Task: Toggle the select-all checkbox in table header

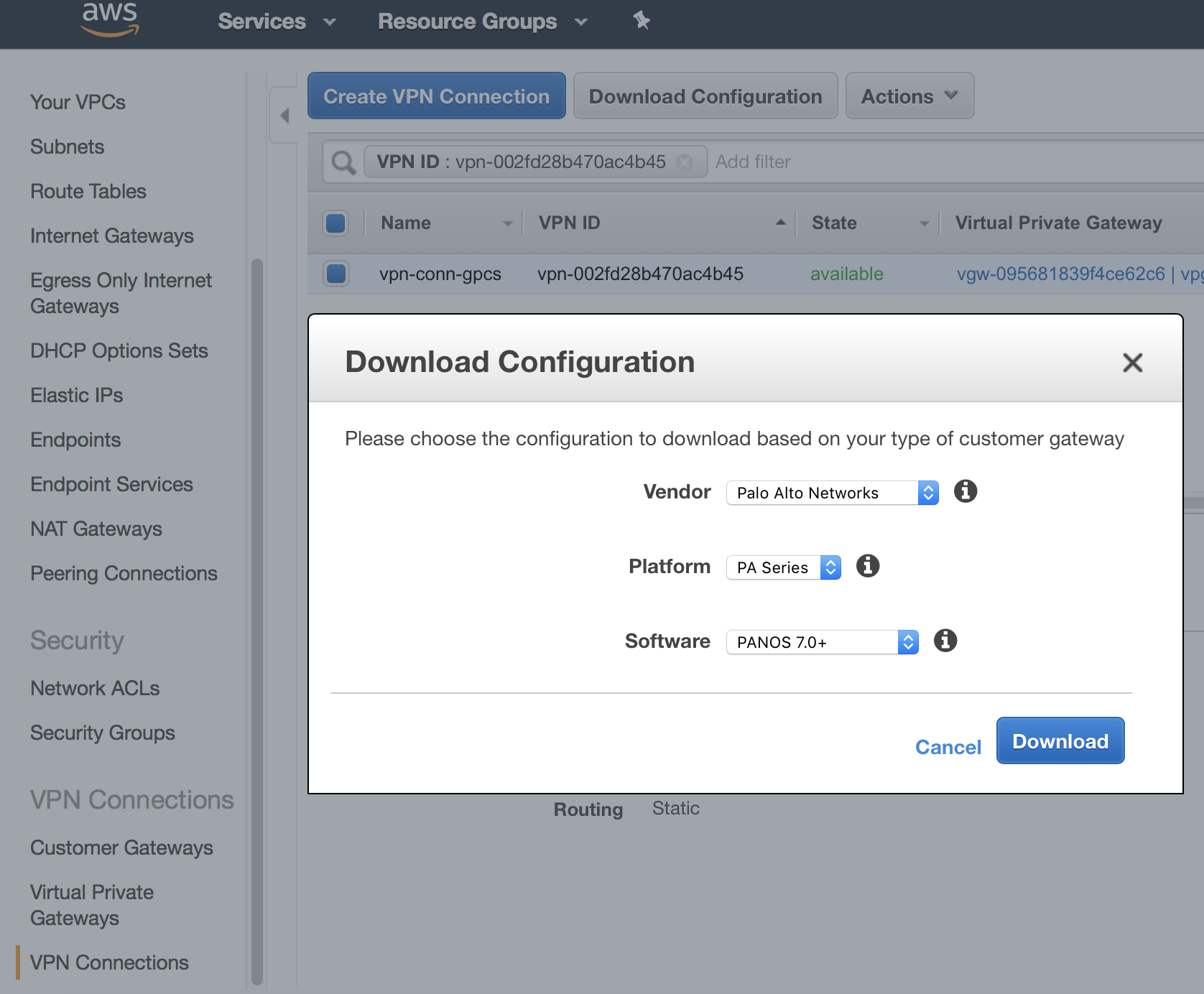Action: [336, 223]
